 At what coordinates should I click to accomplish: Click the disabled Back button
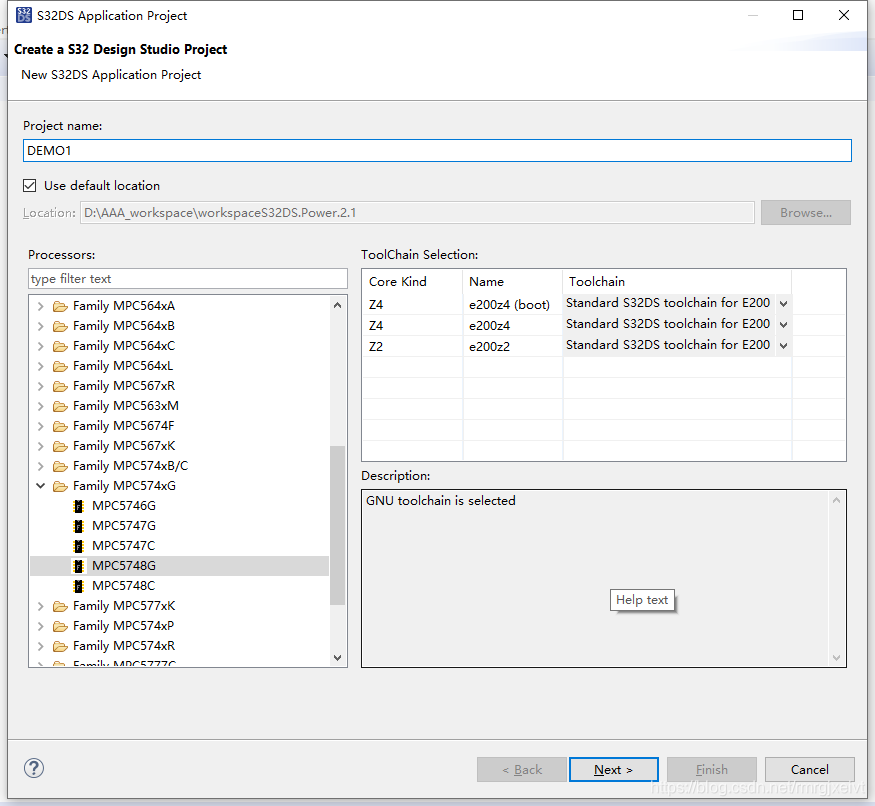pyautogui.click(x=522, y=770)
